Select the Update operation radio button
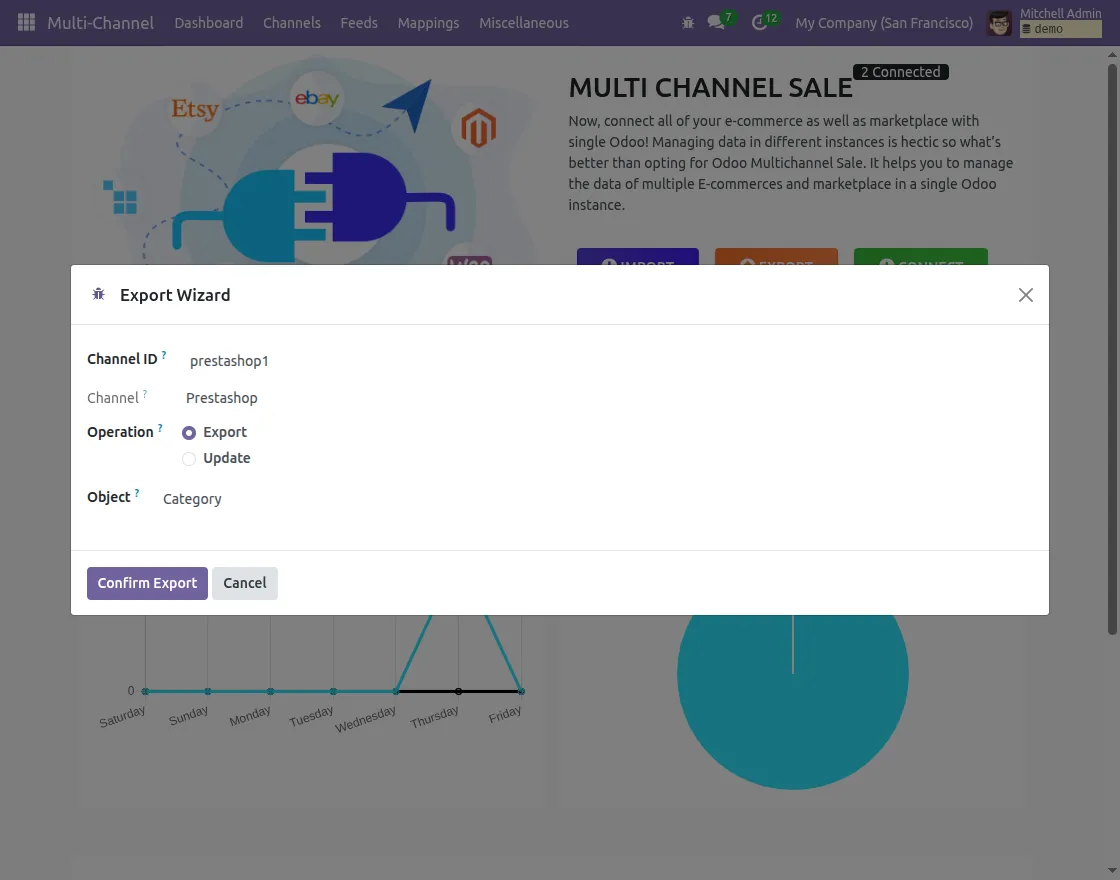Image resolution: width=1120 pixels, height=880 pixels. 189,459
